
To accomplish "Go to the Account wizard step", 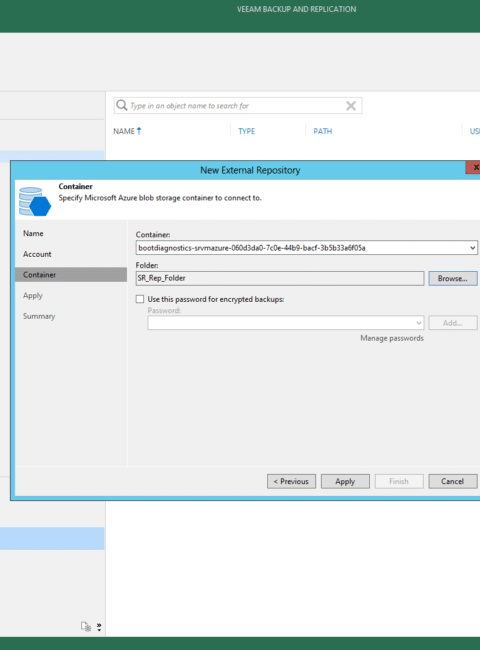I will (37, 254).
